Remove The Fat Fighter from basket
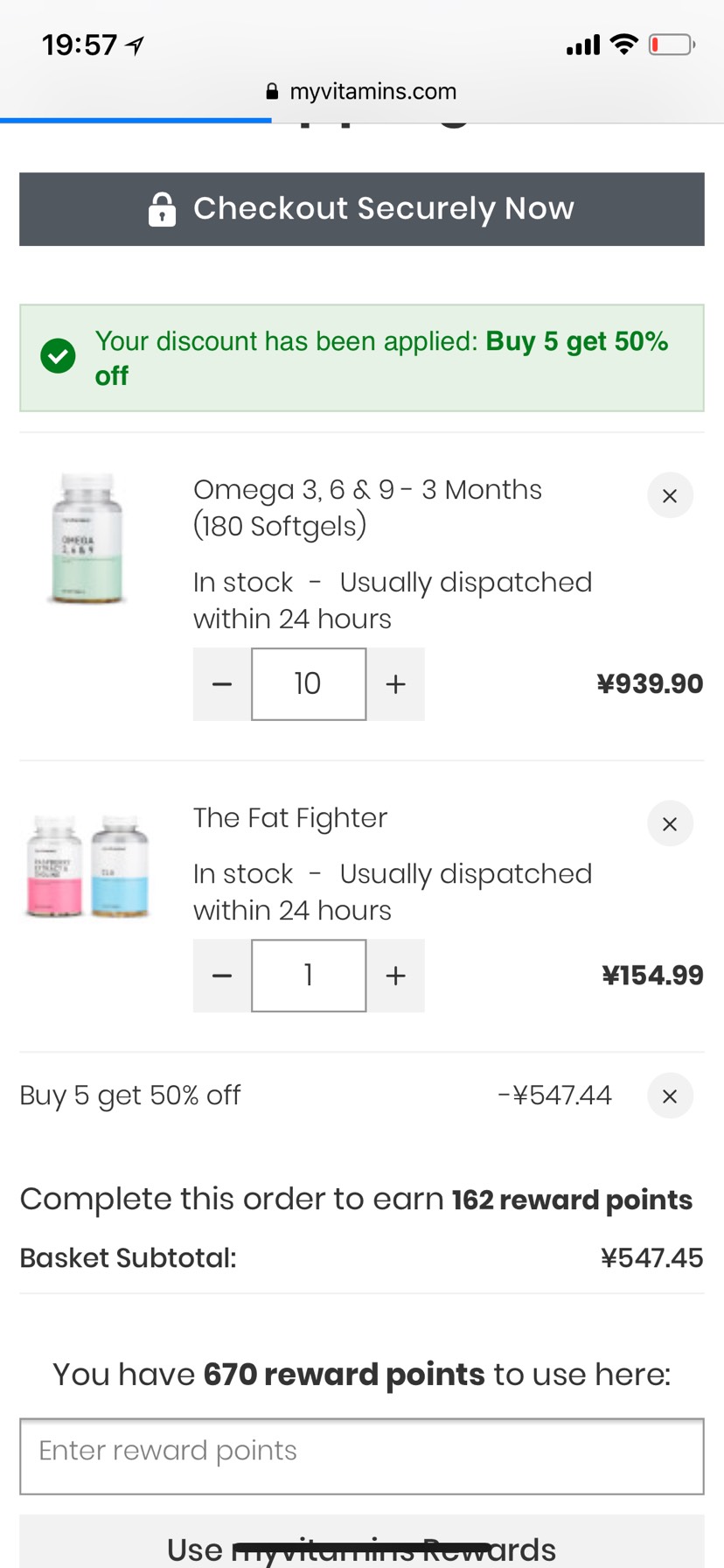The width and height of the screenshot is (724, 1568). [670, 823]
